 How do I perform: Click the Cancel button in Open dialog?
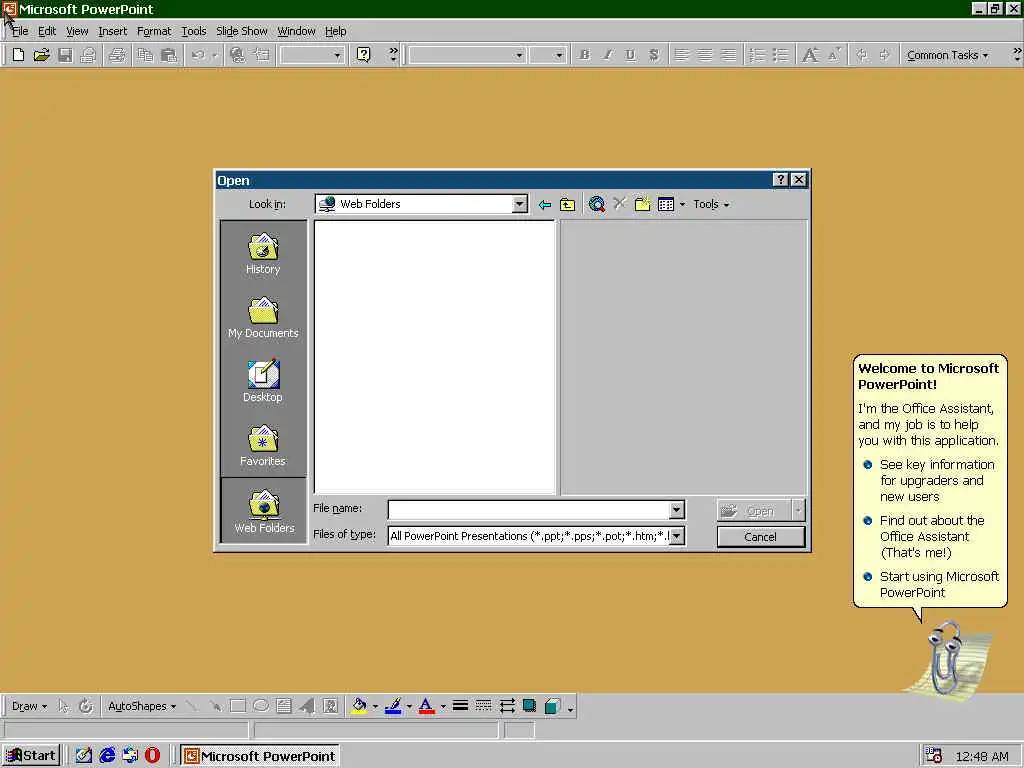761,537
